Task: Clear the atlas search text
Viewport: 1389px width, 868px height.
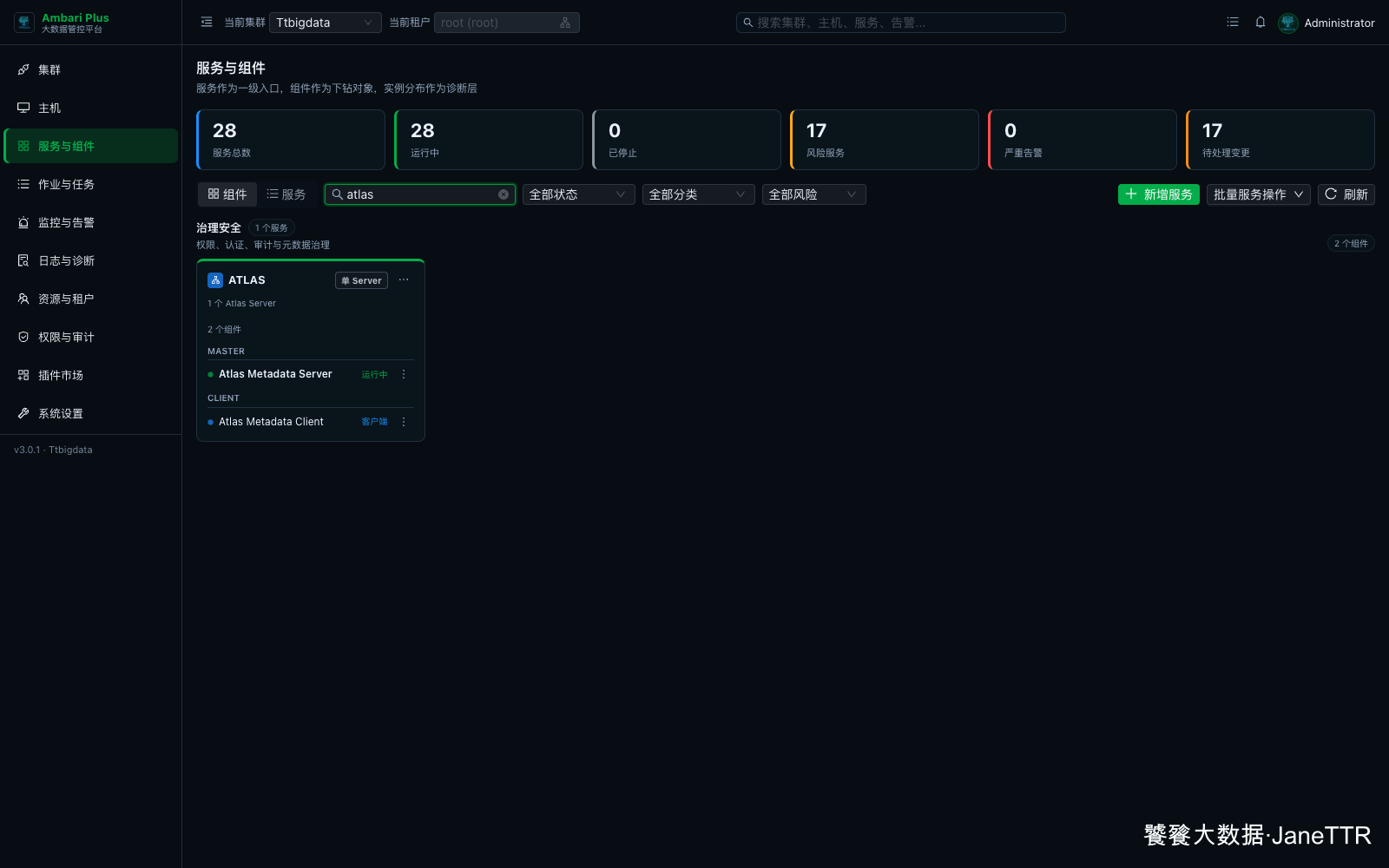Action: click(504, 194)
